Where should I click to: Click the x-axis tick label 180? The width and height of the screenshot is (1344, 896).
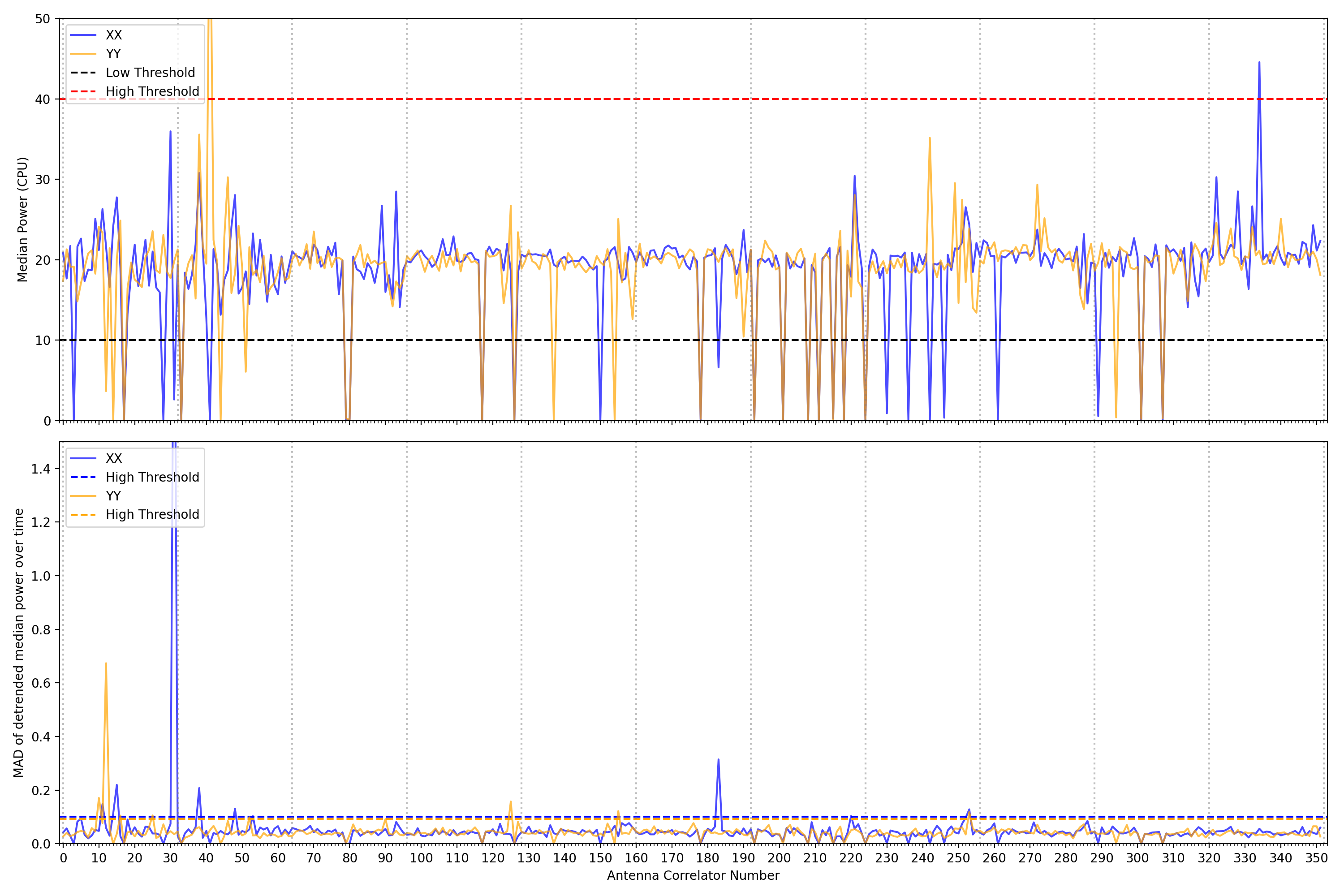point(707,858)
